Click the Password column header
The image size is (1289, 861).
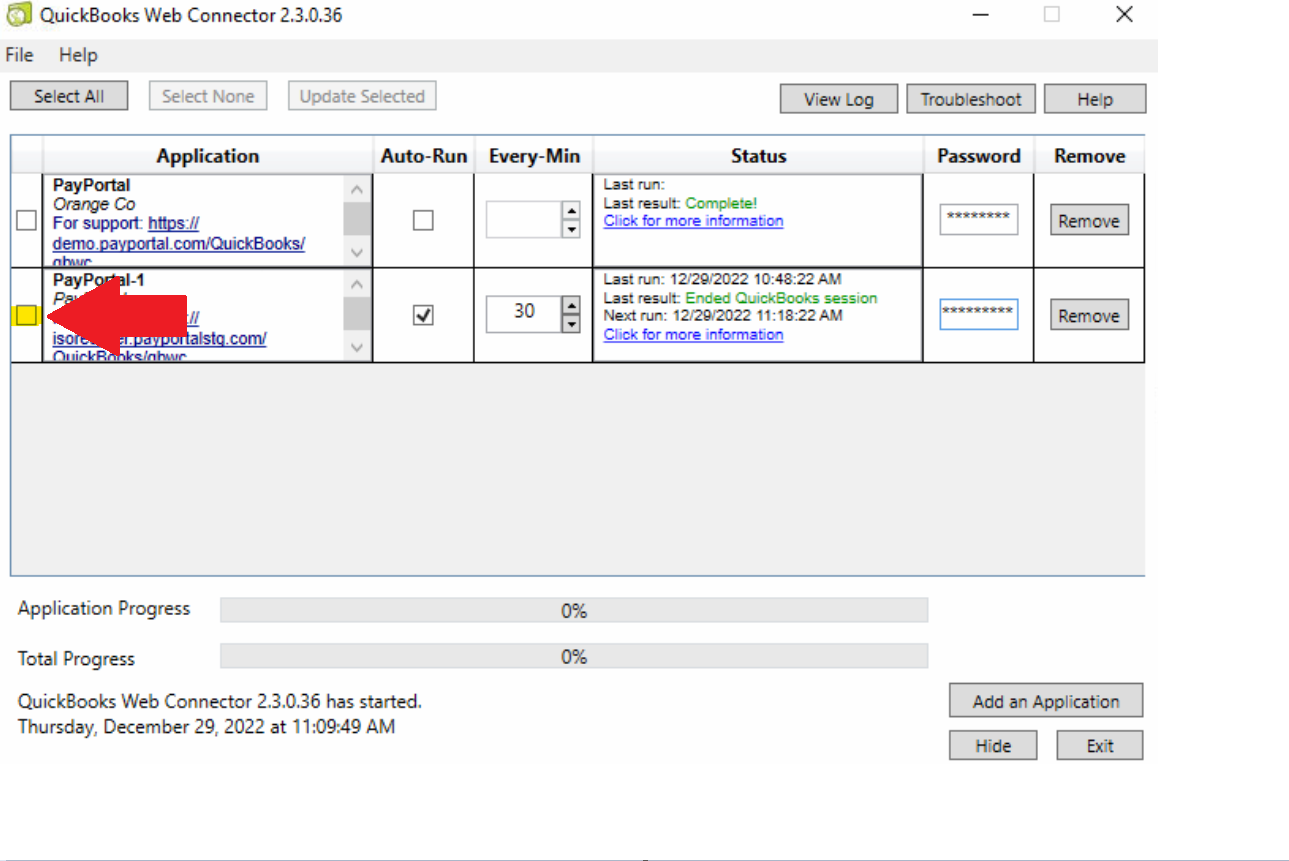[x=979, y=156]
